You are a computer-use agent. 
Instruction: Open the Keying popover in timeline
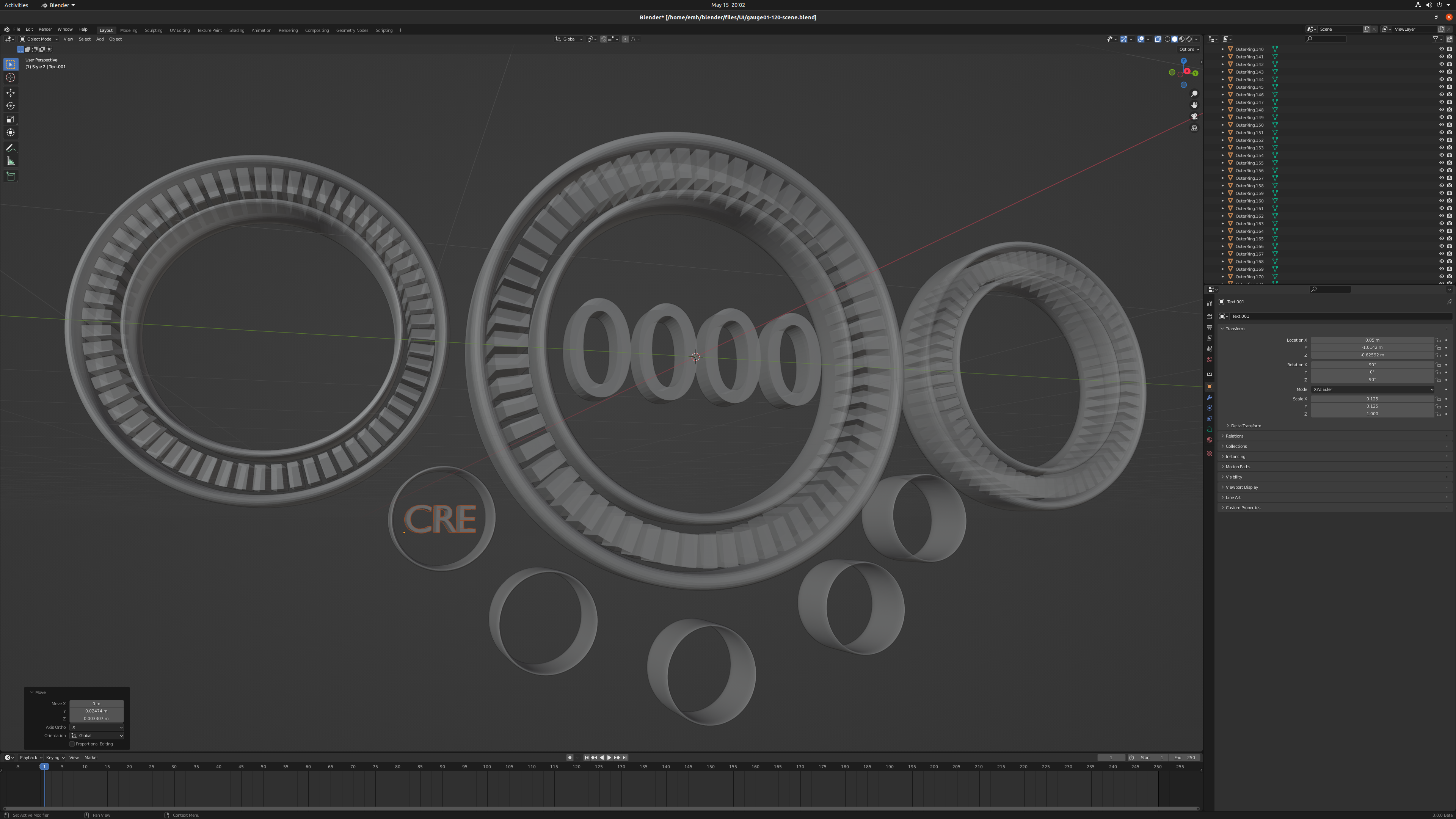tap(55, 758)
